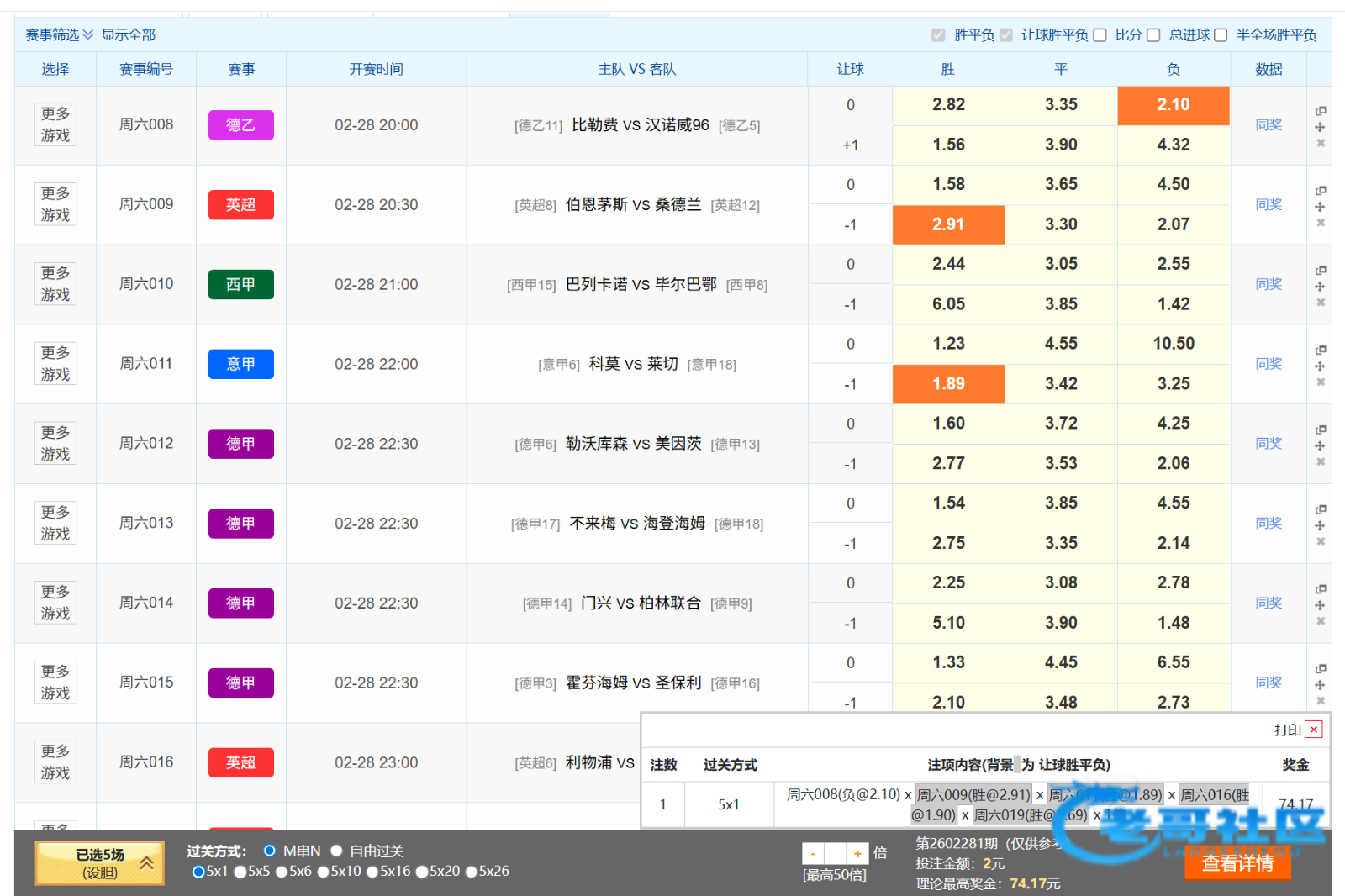Viewport: 1345px width, 896px height.
Task: Open 更多游戏 for match 周六008
Action: pos(55,124)
